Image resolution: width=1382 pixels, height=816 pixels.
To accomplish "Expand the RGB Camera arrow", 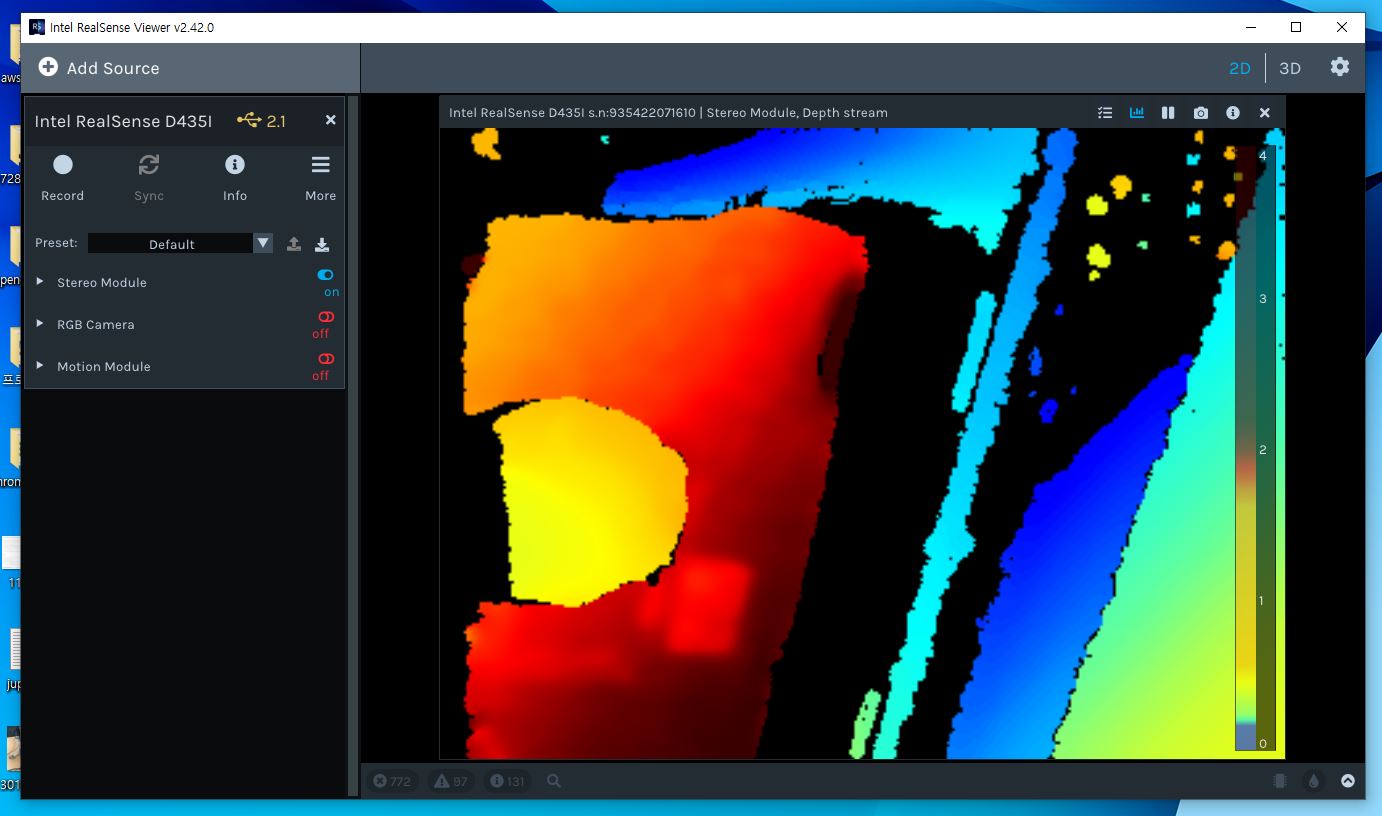I will tap(40, 324).
